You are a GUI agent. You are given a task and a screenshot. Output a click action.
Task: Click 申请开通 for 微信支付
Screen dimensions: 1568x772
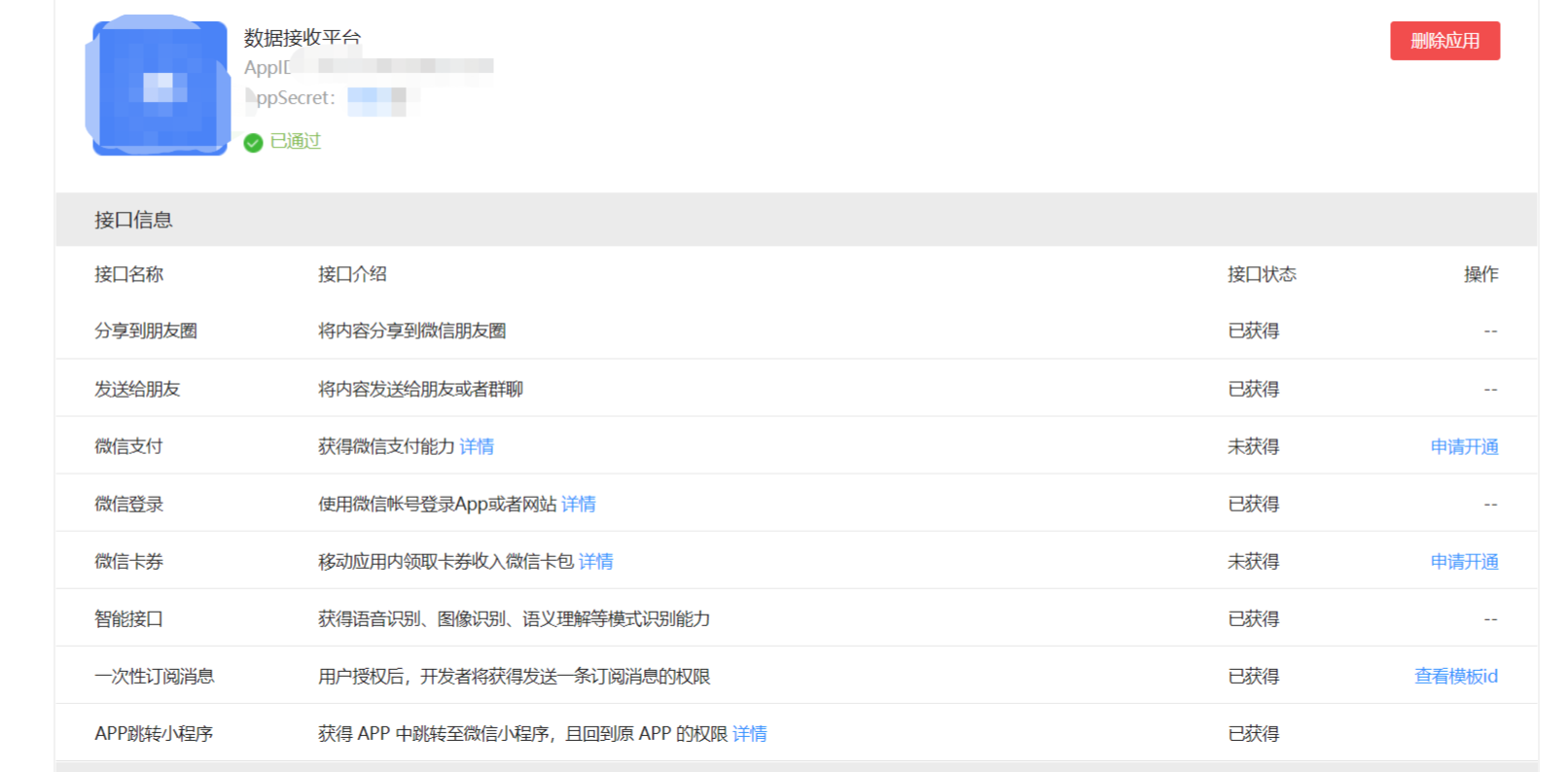pos(1464,446)
